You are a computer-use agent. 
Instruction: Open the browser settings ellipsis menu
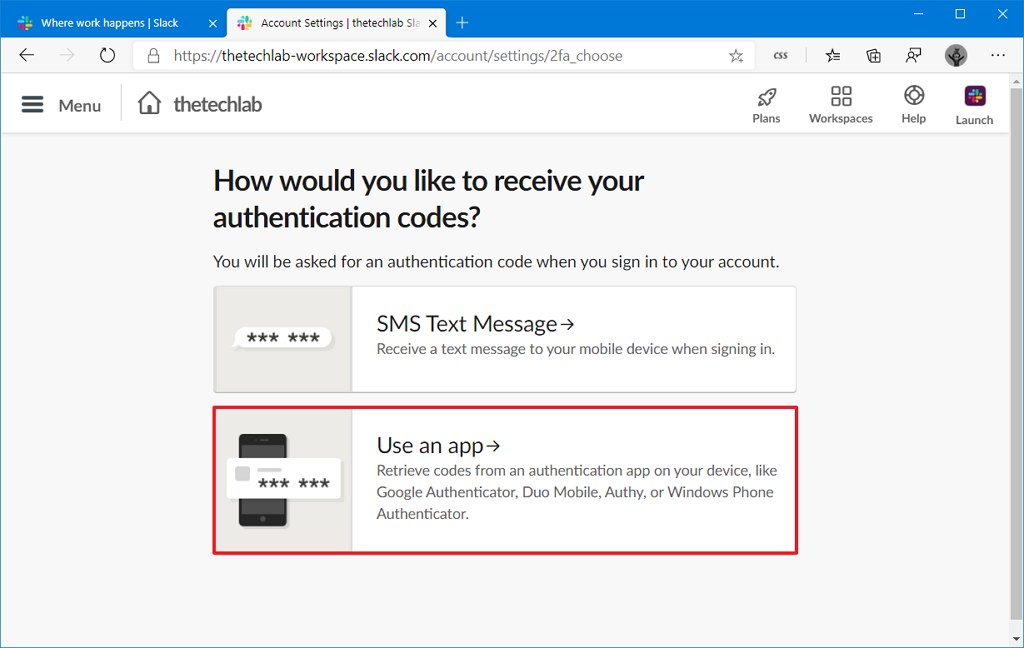pyautogui.click(x=998, y=56)
